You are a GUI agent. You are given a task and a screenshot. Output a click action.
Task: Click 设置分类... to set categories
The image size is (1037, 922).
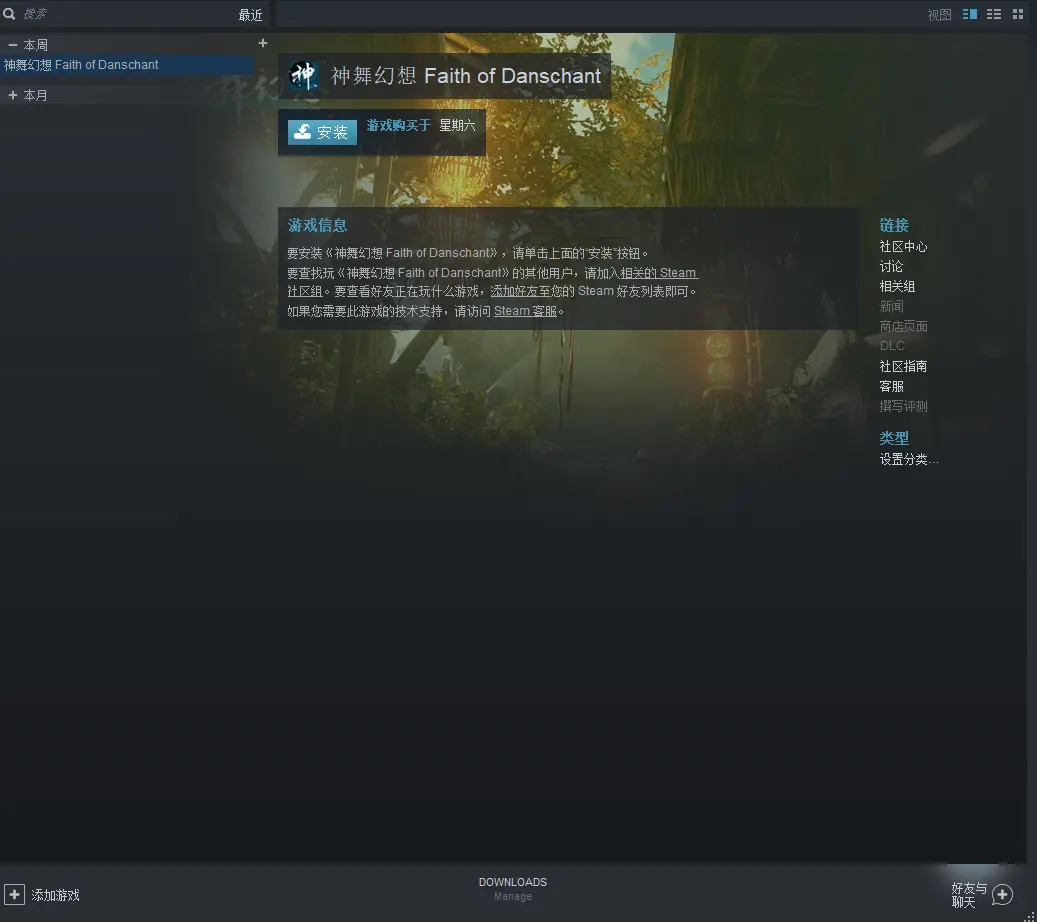(909, 459)
